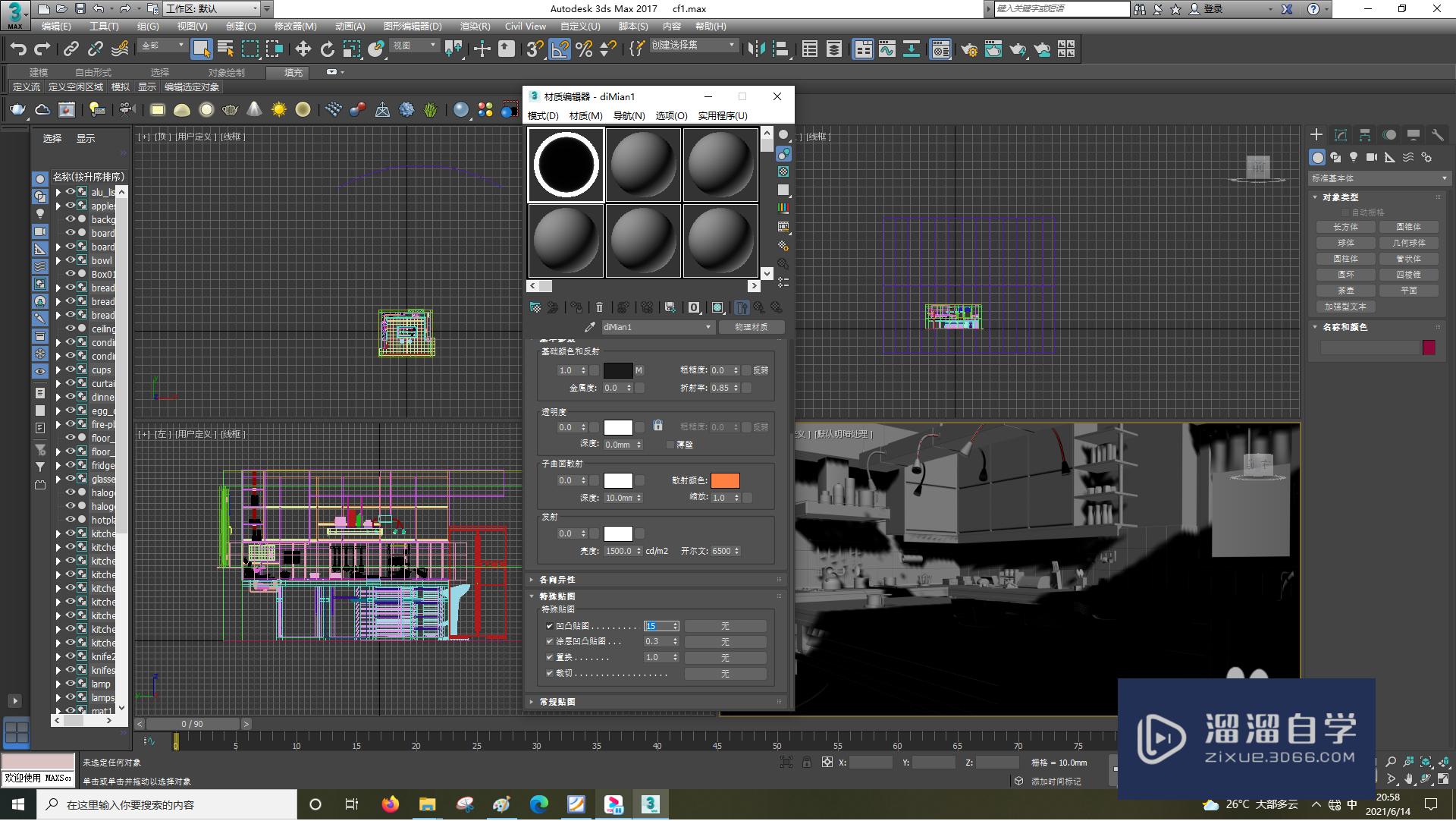Click the 几何球体 geosphere button
Screen dimensions: 1456x821
tap(1409, 243)
